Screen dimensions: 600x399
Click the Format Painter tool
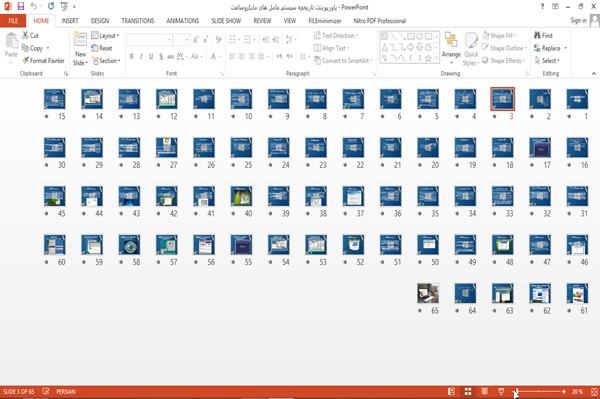(43, 60)
